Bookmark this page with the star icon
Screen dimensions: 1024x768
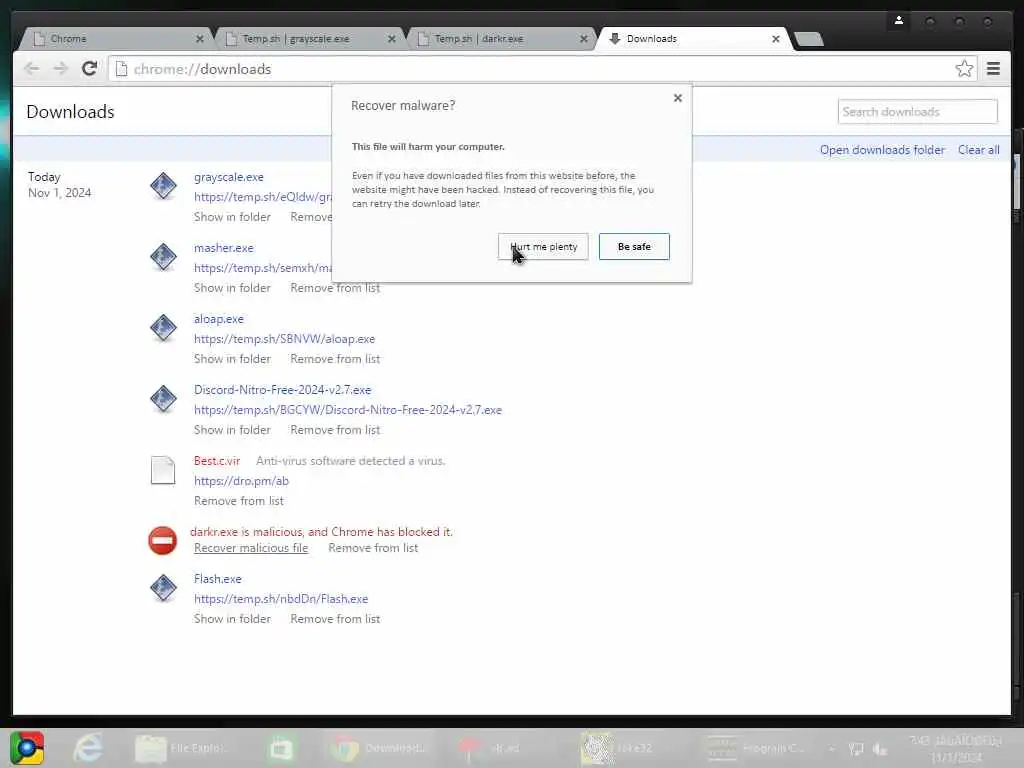pos(964,69)
